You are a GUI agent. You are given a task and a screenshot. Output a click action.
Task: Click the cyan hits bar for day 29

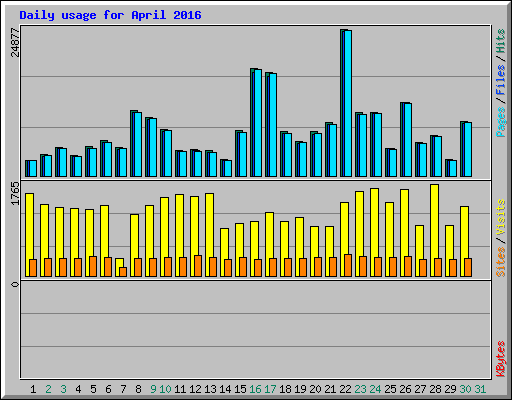point(453,168)
